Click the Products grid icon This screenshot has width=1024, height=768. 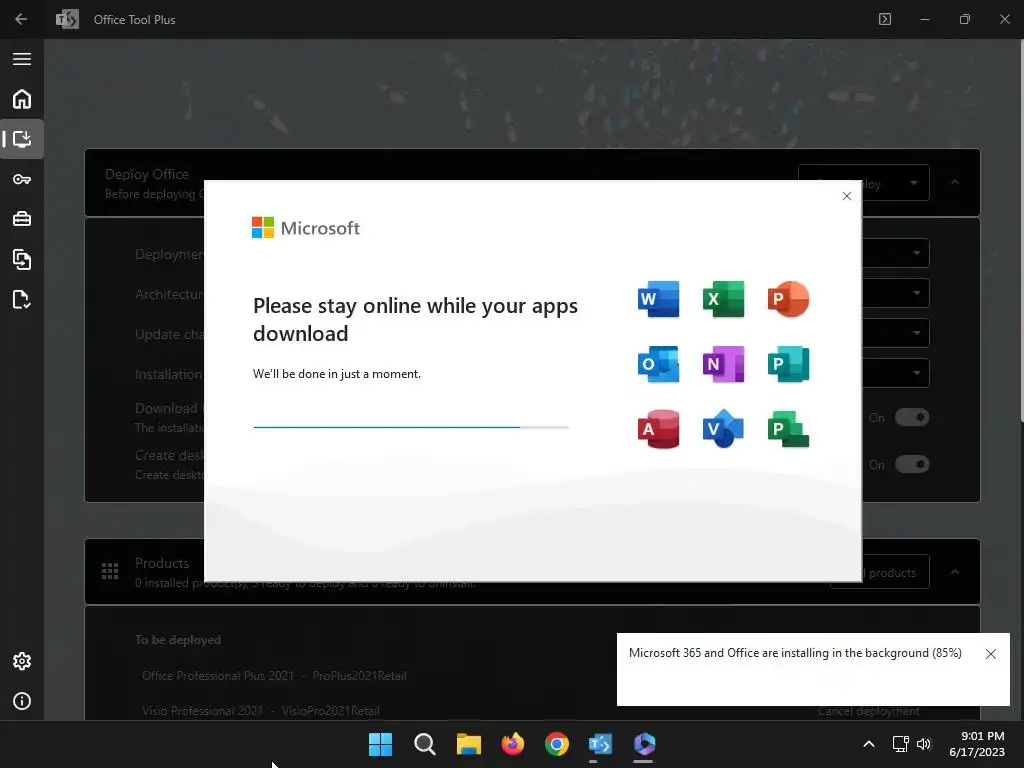click(110, 571)
